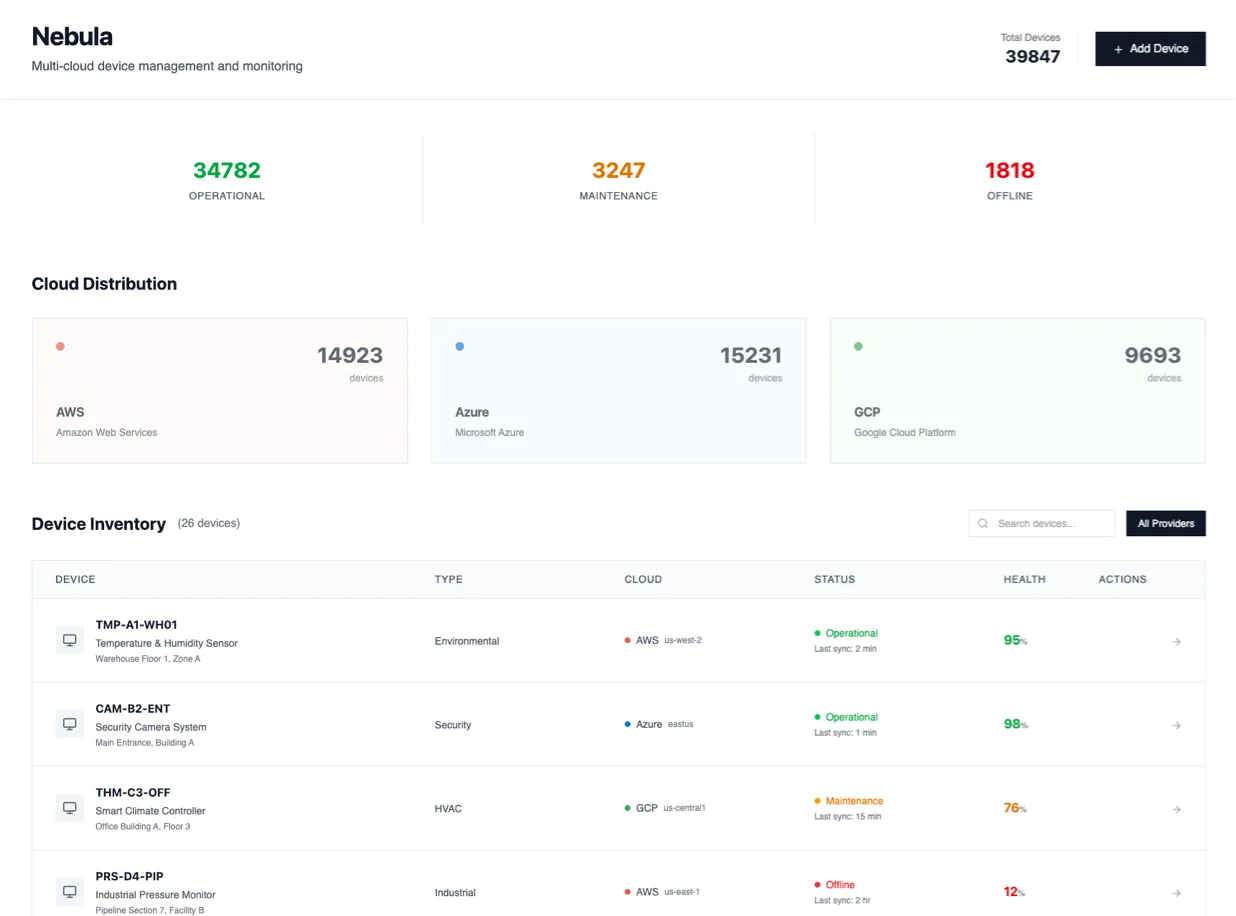Click the Nebula title heading
This screenshot has width=1236, height=916.
click(x=72, y=37)
